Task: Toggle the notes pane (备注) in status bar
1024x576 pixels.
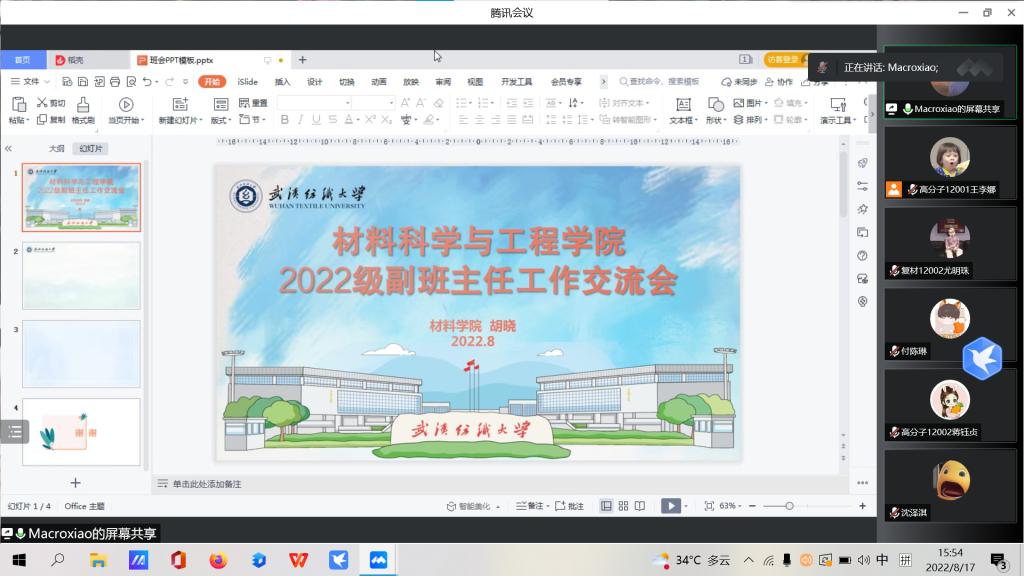Action: coord(532,506)
